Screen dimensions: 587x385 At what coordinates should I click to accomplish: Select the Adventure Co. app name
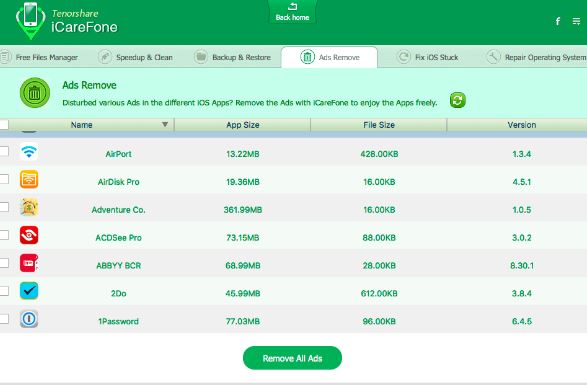[118, 210]
